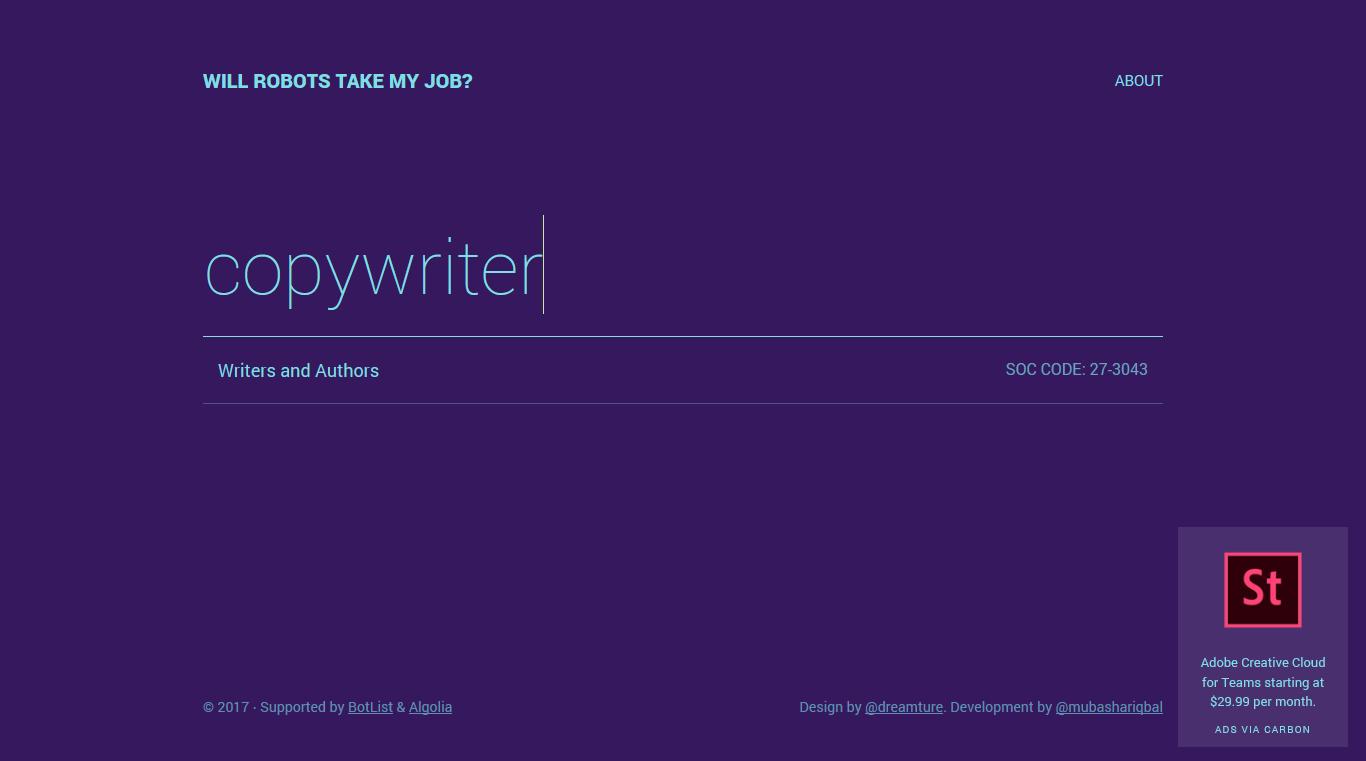Place cursor after the "r" in copywriter

coord(542,270)
